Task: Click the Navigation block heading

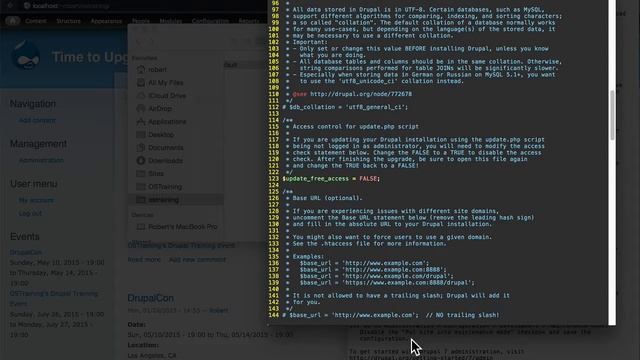Action: point(33,104)
